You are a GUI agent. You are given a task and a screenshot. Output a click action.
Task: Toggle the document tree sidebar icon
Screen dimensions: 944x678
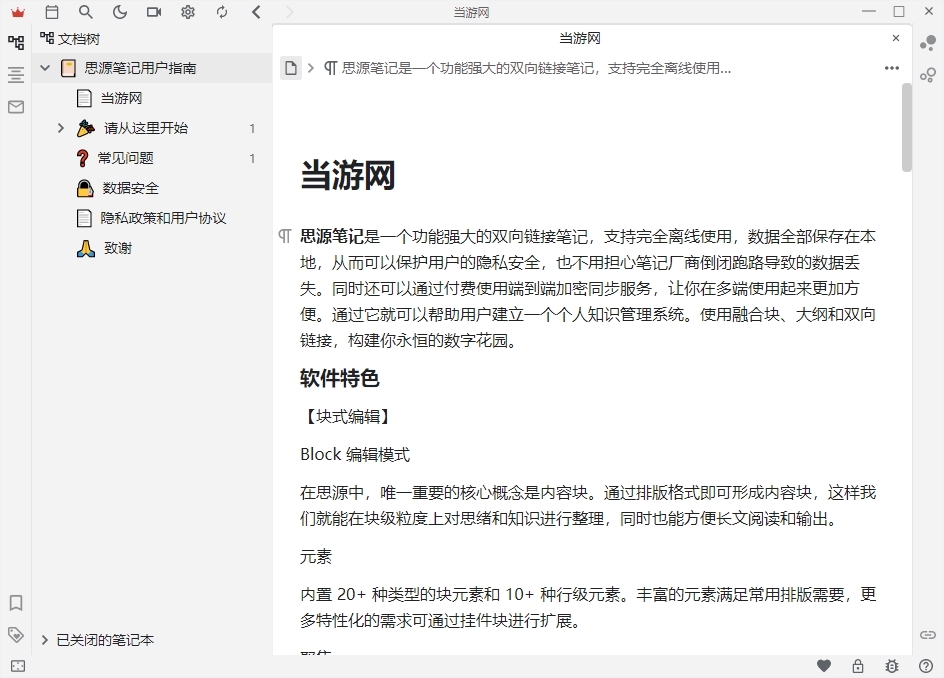(16, 42)
